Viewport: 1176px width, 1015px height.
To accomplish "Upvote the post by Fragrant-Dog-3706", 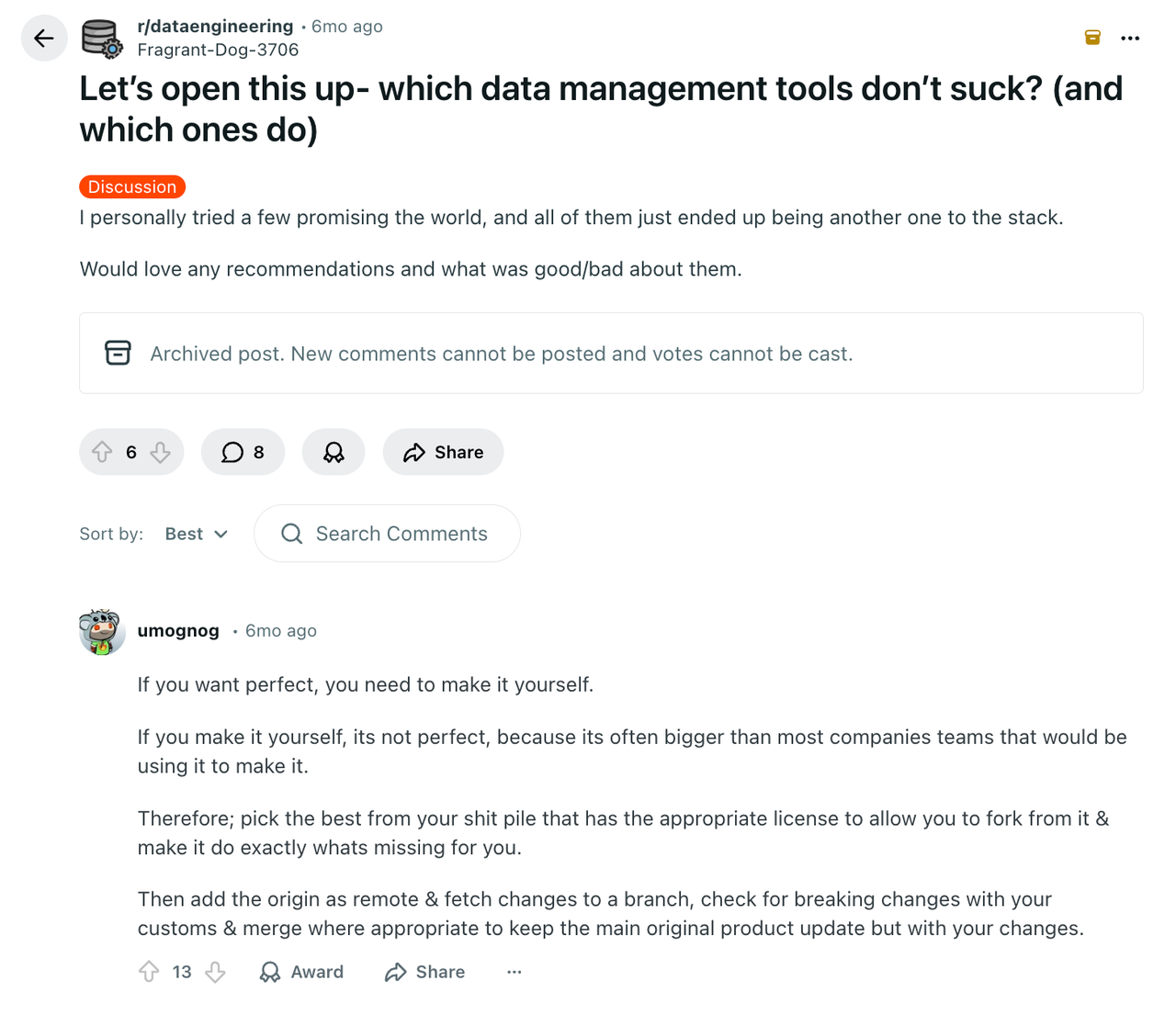I will point(103,452).
